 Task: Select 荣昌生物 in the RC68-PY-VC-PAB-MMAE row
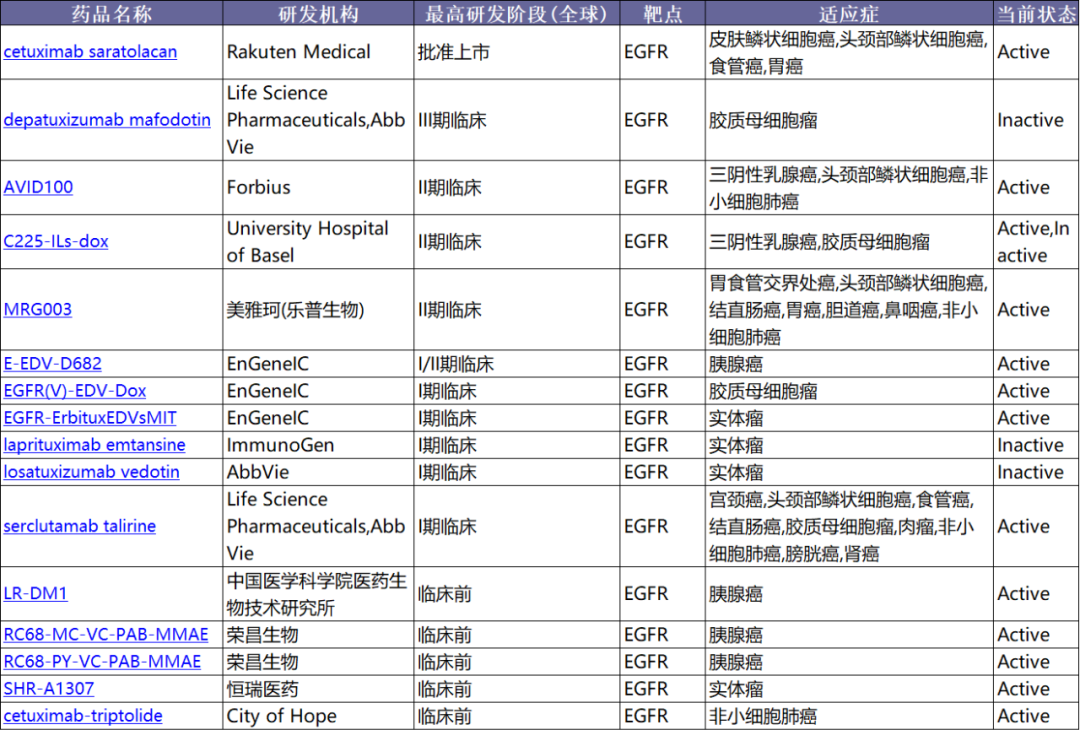[318, 661]
